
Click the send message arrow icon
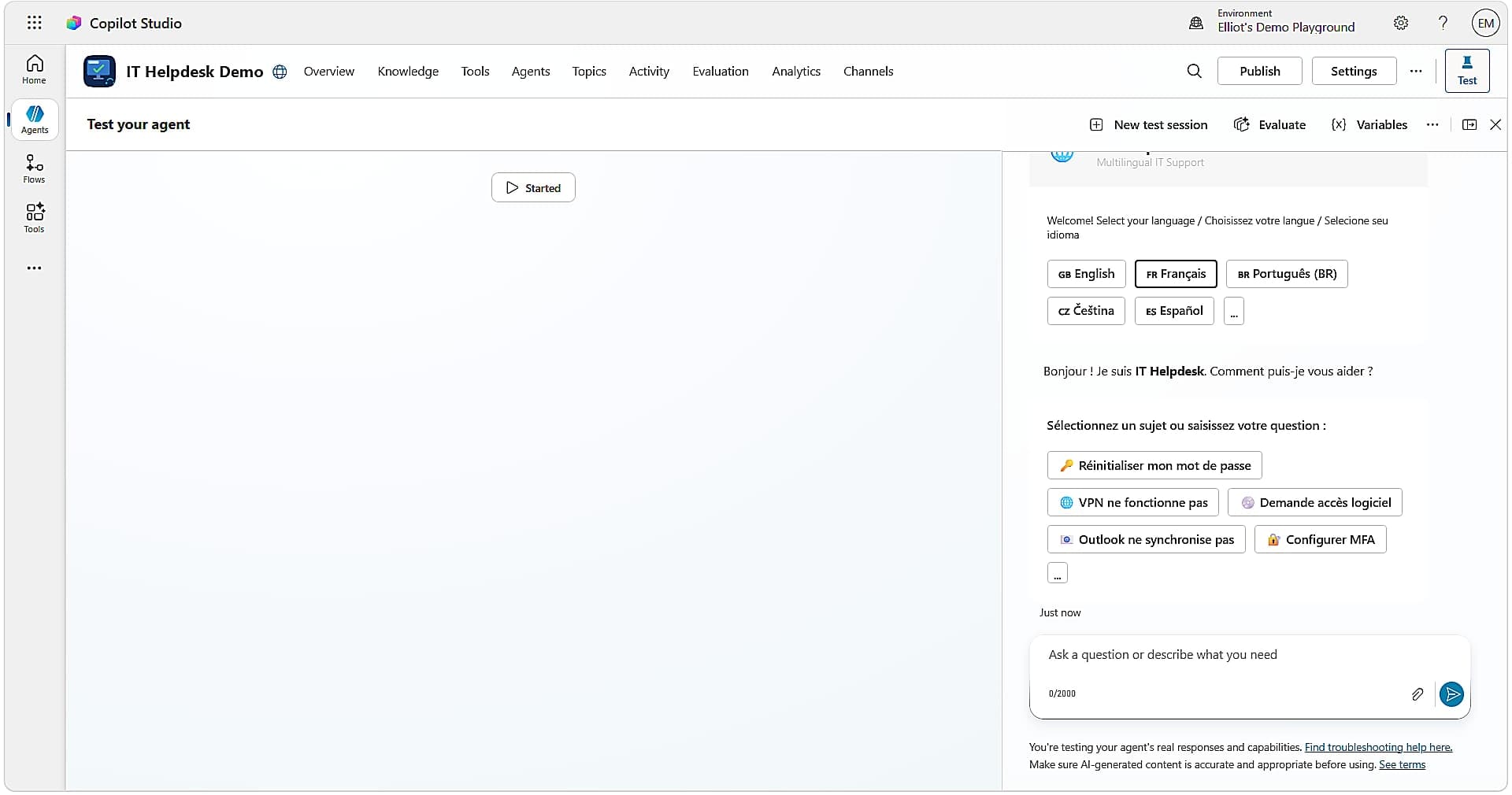pos(1451,693)
